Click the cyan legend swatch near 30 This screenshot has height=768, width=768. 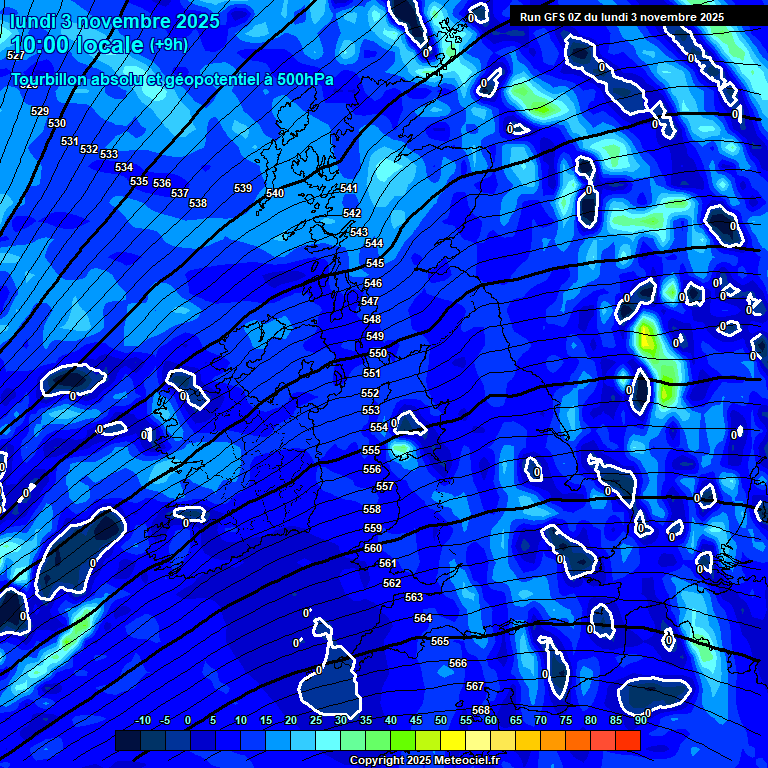coord(328,741)
